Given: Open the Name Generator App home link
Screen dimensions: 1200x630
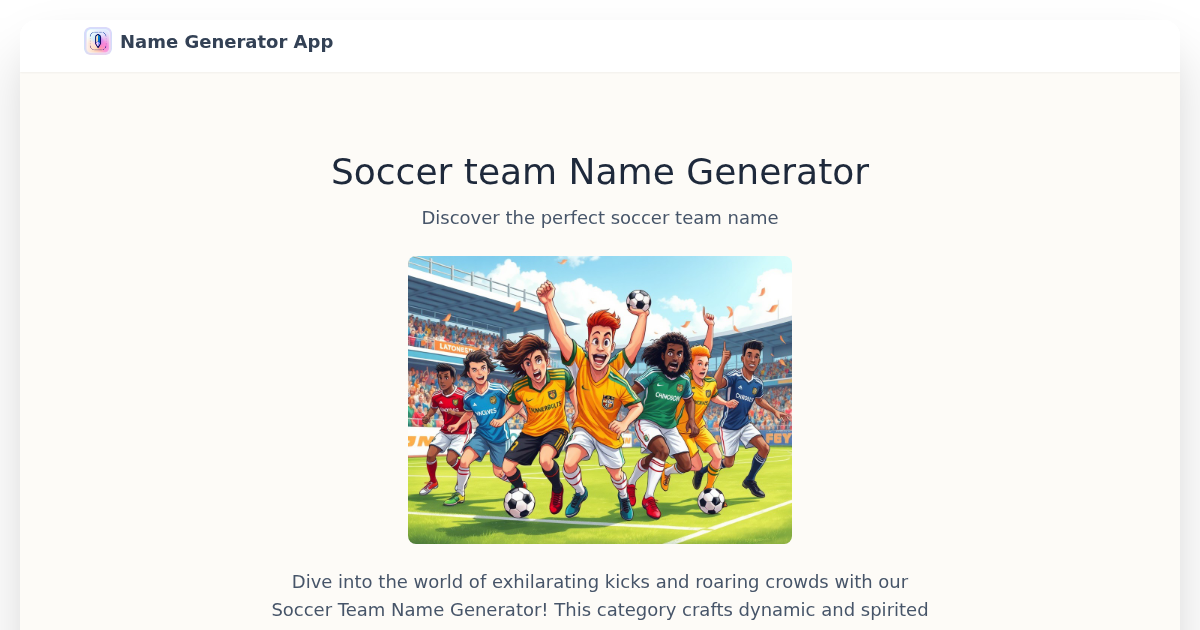Looking at the screenshot, I should click(209, 41).
